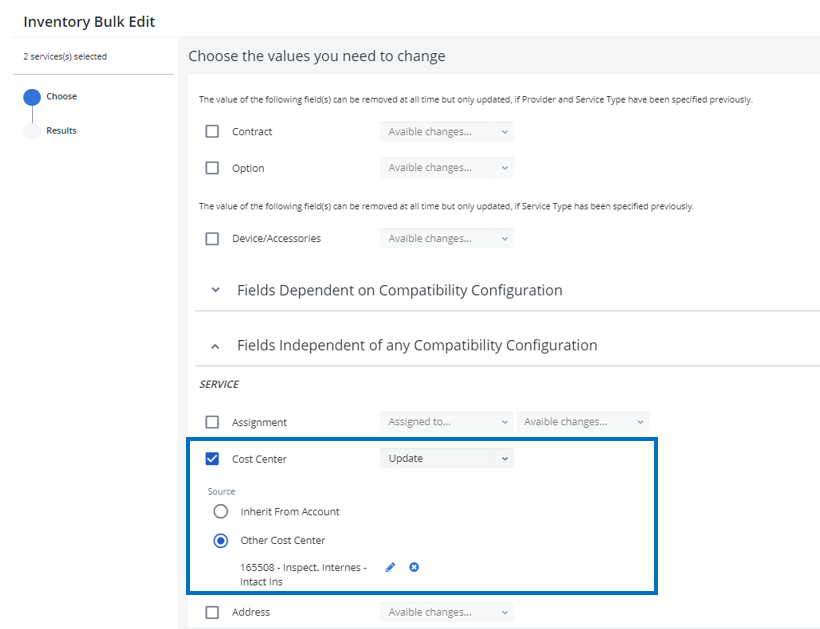This screenshot has width=820, height=629.
Task: Check the Device/Accessories checkbox
Action: [x=212, y=239]
